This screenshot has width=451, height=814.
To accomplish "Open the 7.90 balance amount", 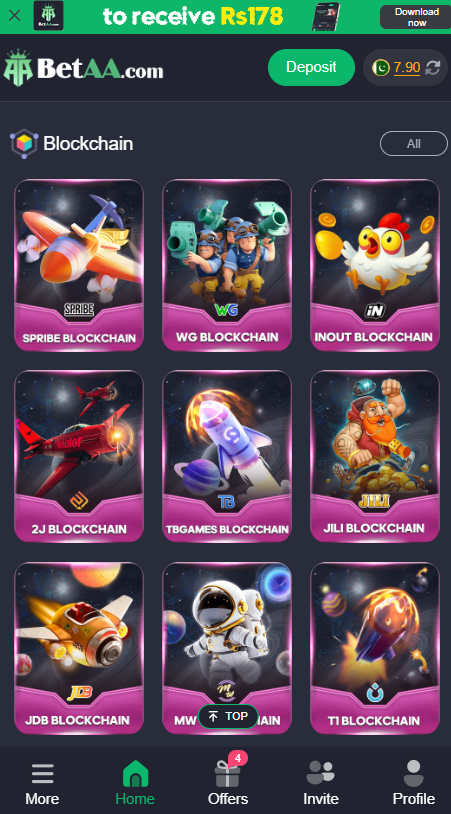I will coord(407,67).
